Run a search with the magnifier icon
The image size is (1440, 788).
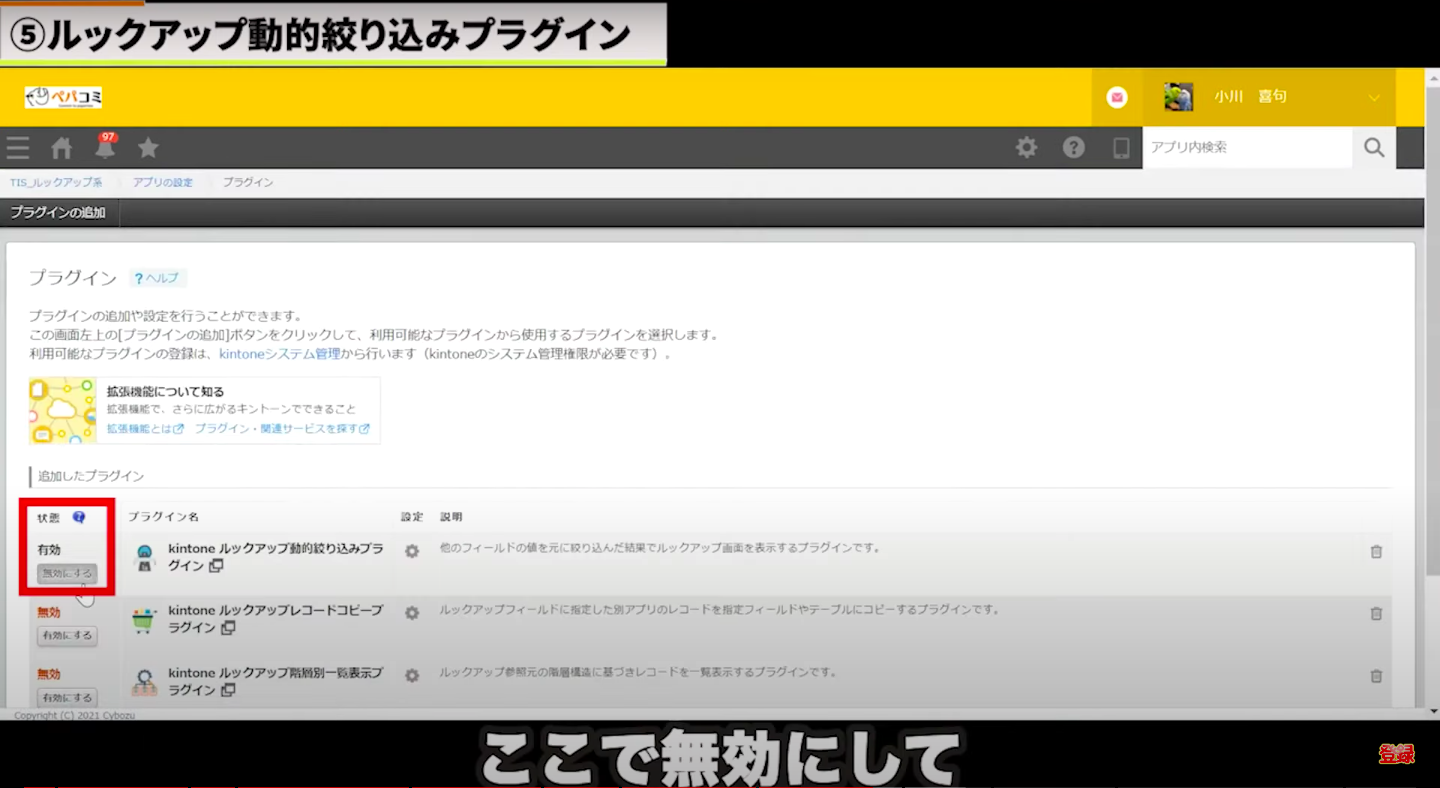(x=1374, y=147)
